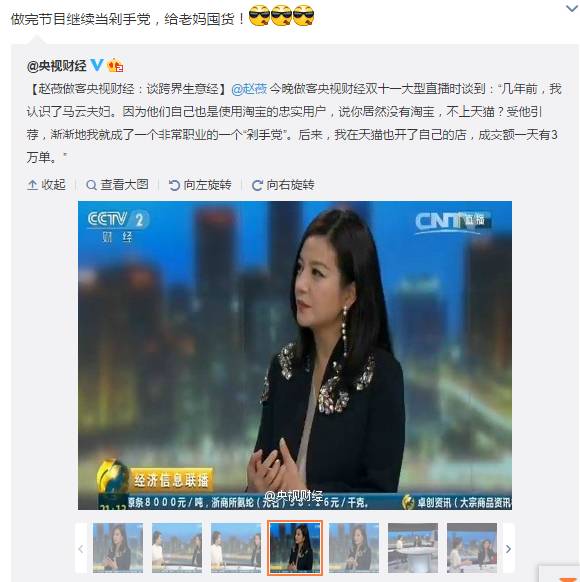The image size is (580, 582).
Task: Collapse the image with 收起
Action: point(47,184)
